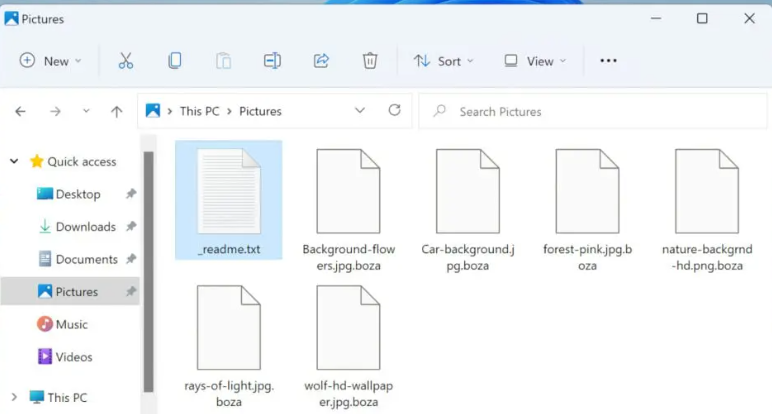772x414 pixels.
Task: Collapse the Quick access tree section
Action: (x=14, y=162)
